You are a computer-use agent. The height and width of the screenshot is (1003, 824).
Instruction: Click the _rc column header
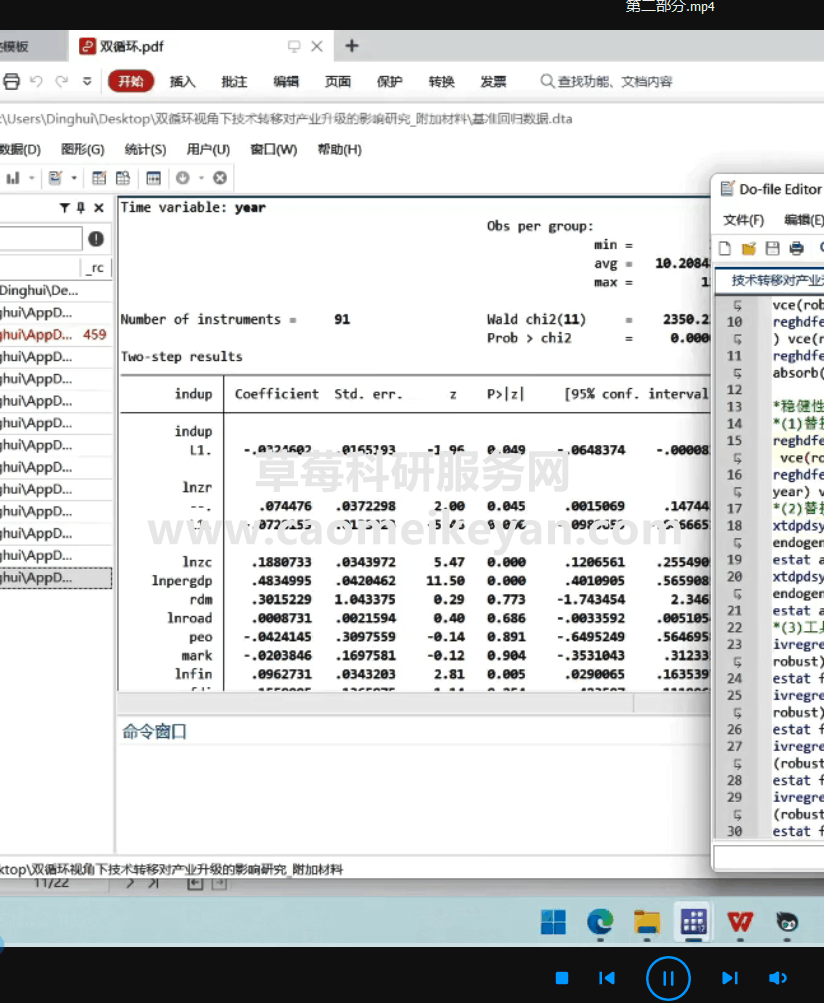click(95, 268)
